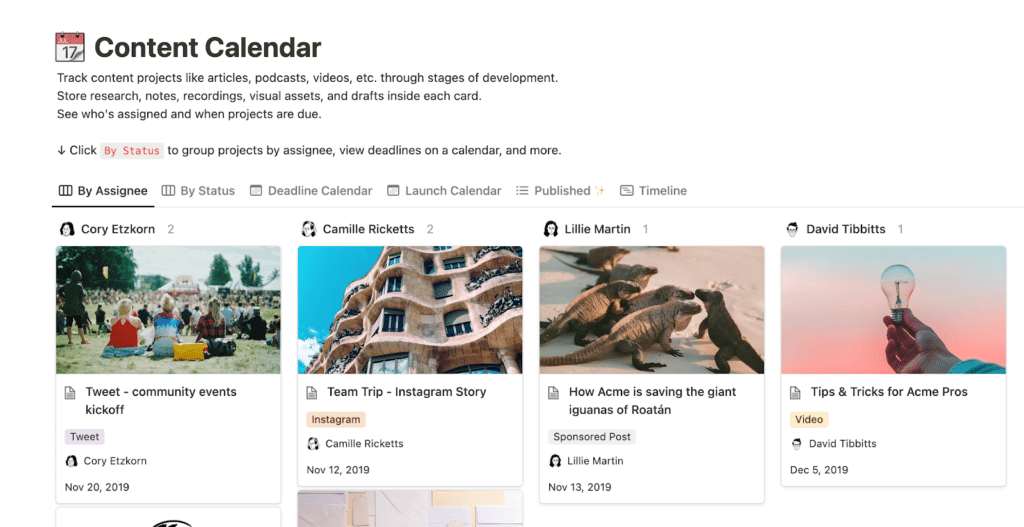Screen dimensions: 1024x527
Task: Click the page icon beside Tweet card title
Action: coord(70,392)
